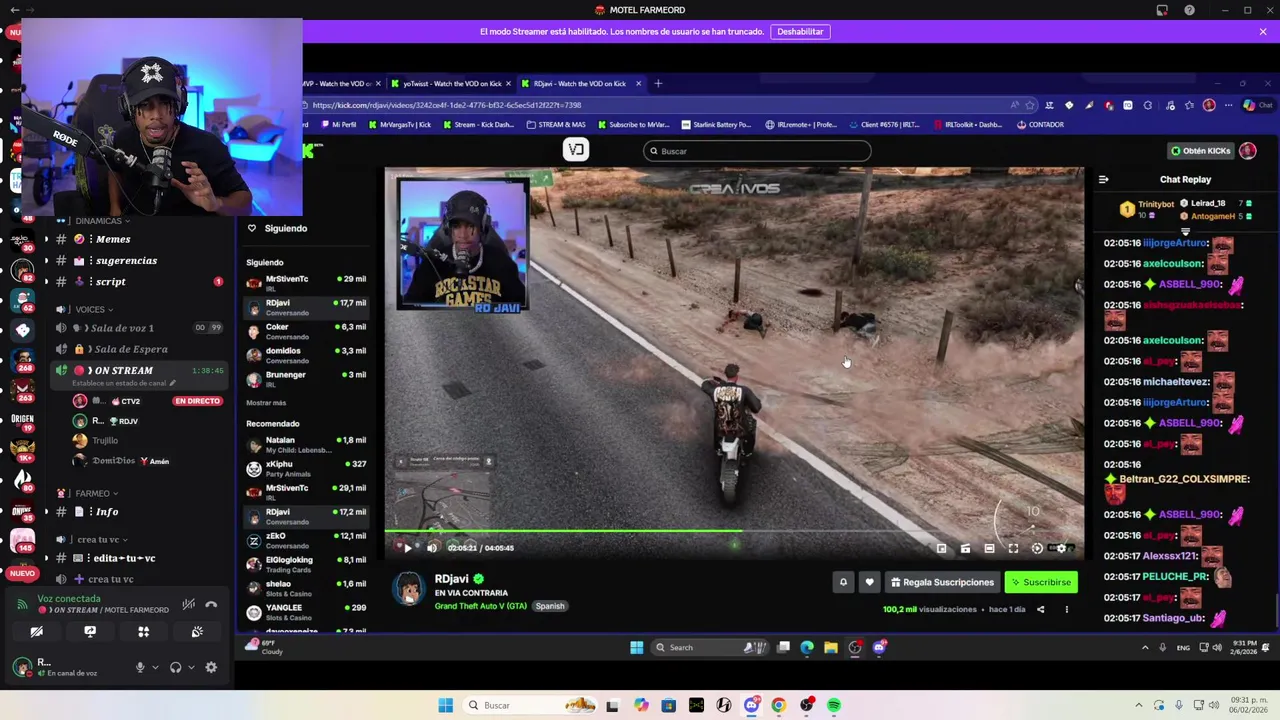Mute the Discord microphone
The width and height of the screenshot is (1280, 720).
coord(140,668)
